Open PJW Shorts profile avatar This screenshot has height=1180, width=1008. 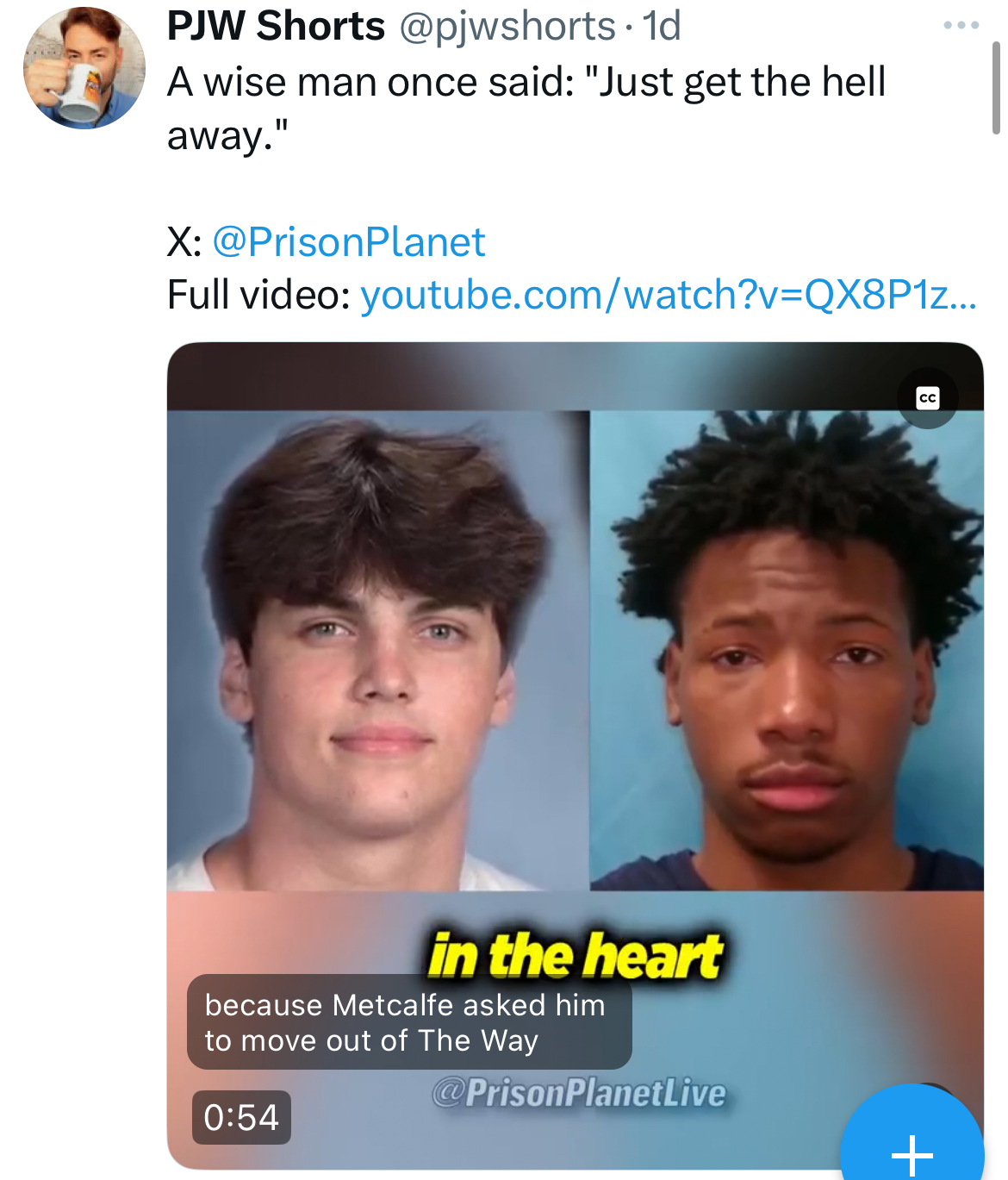tap(84, 68)
